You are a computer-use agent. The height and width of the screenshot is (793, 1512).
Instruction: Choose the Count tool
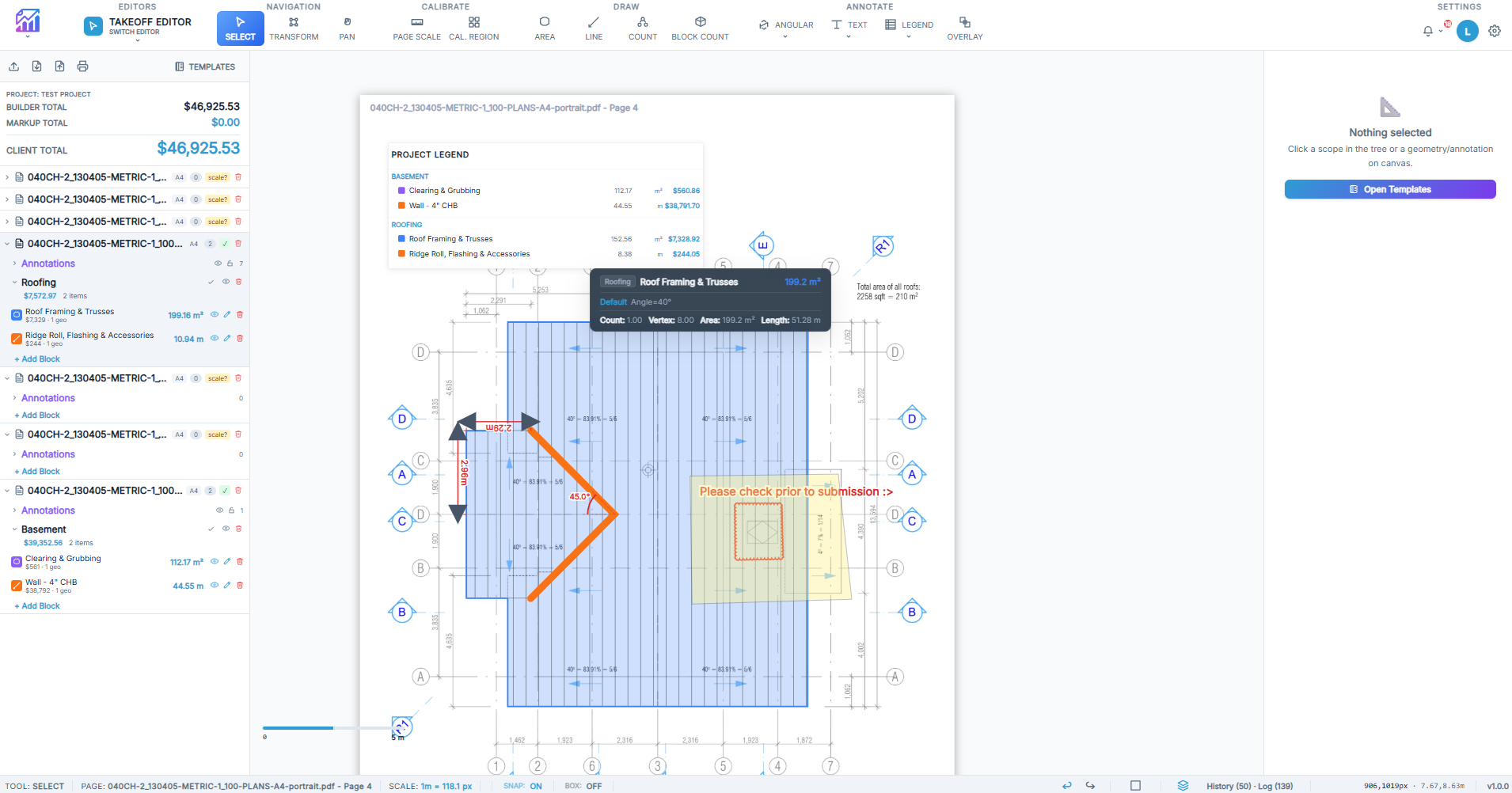(x=642, y=28)
